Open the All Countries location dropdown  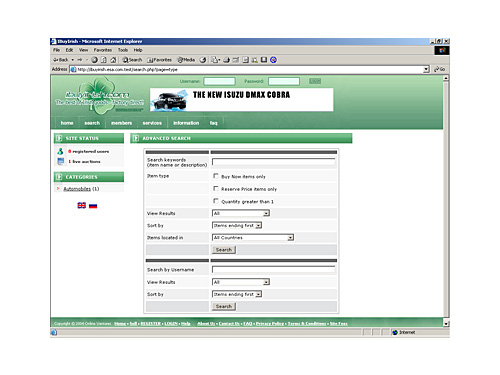coord(253,237)
